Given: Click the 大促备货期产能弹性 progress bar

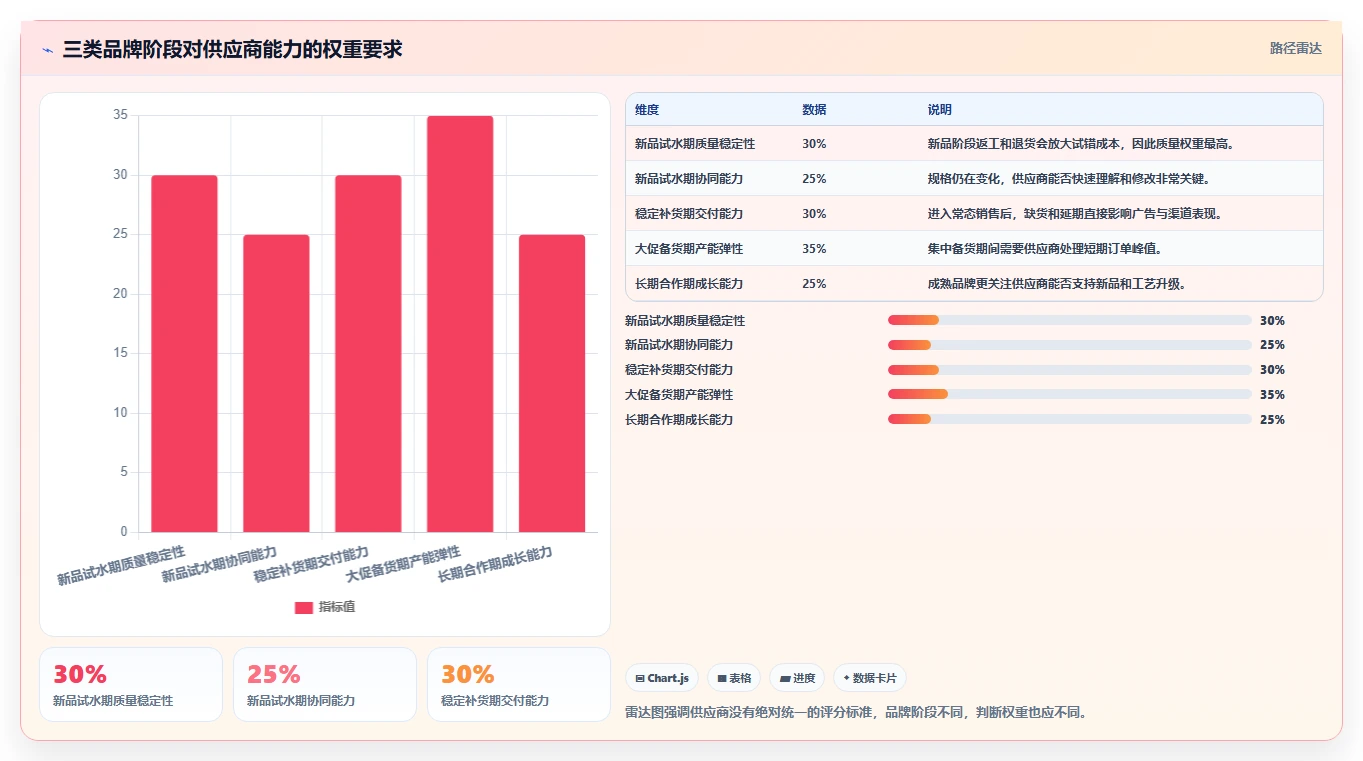Looking at the screenshot, I should [x=1070, y=394].
